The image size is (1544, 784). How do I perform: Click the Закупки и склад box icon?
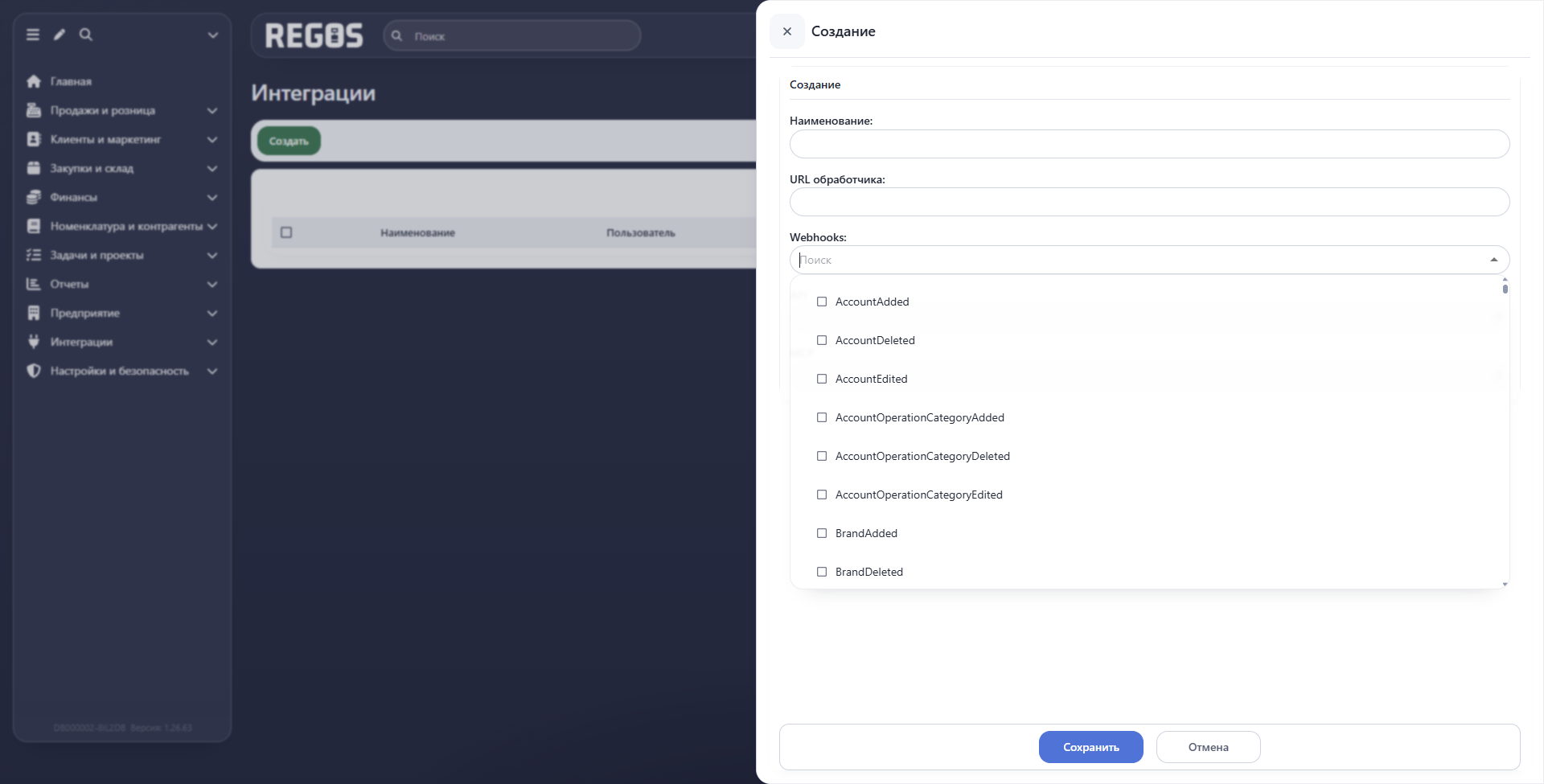[x=34, y=168]
